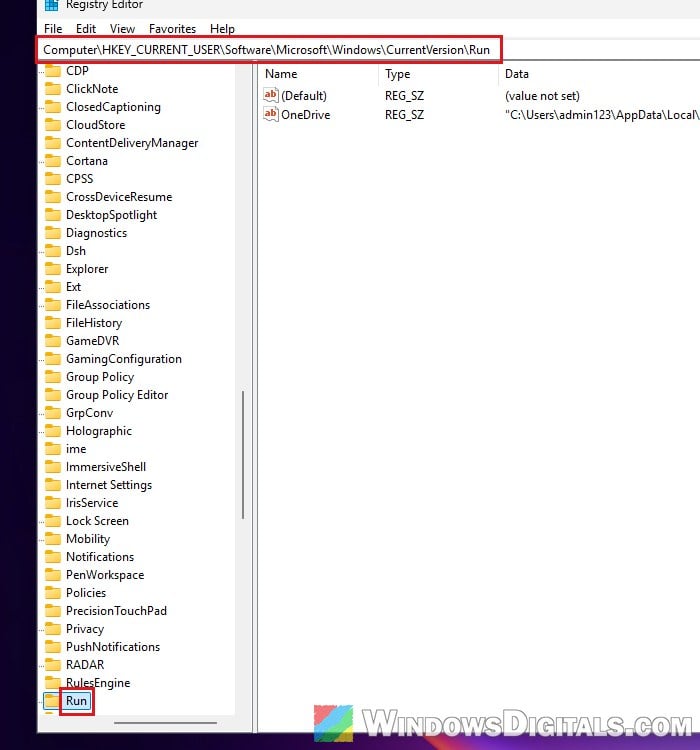Select the OneDrive string value icon

tap(270, 114)
